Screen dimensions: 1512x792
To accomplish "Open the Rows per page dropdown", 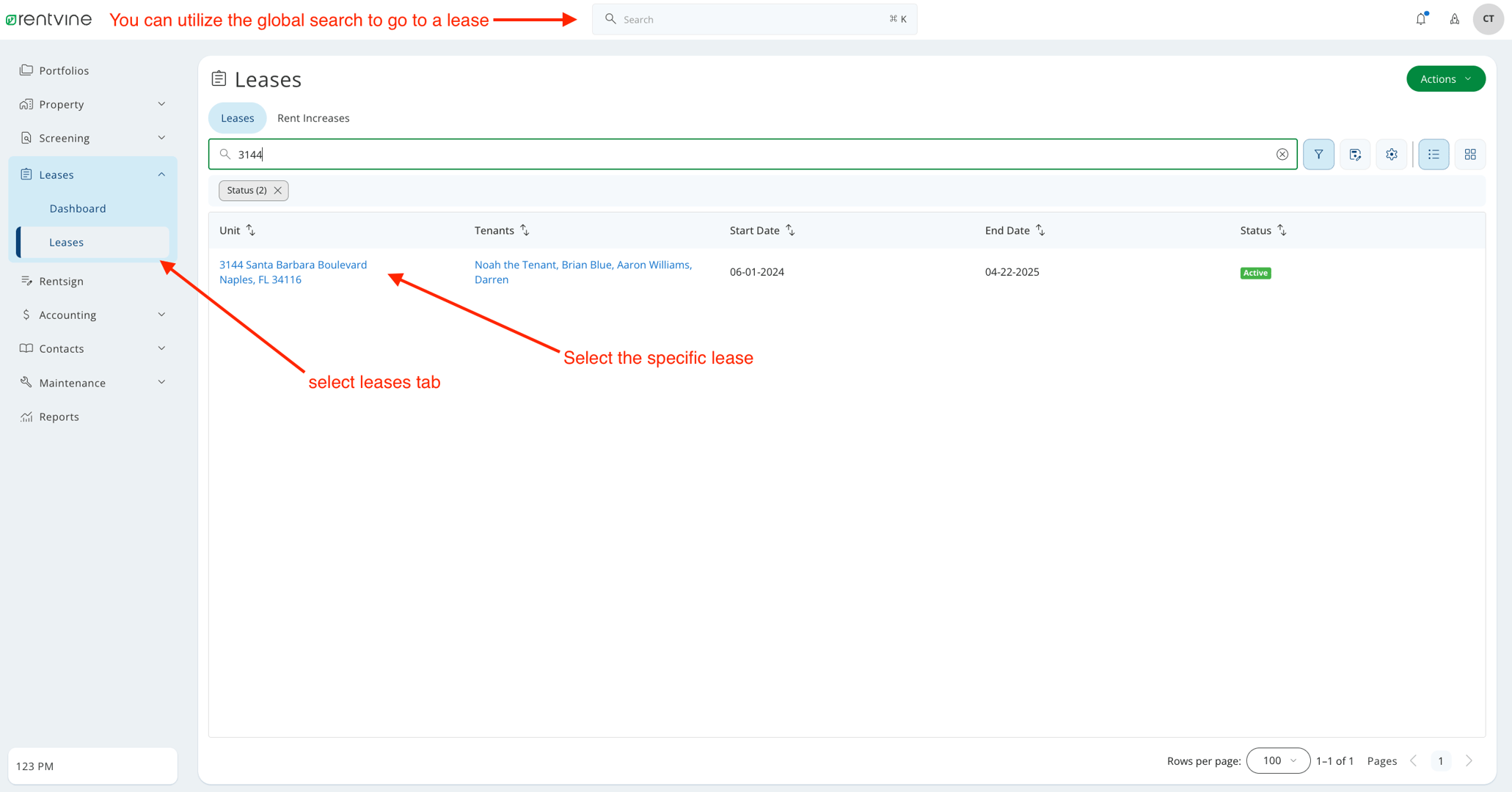I will (1278, 760).
